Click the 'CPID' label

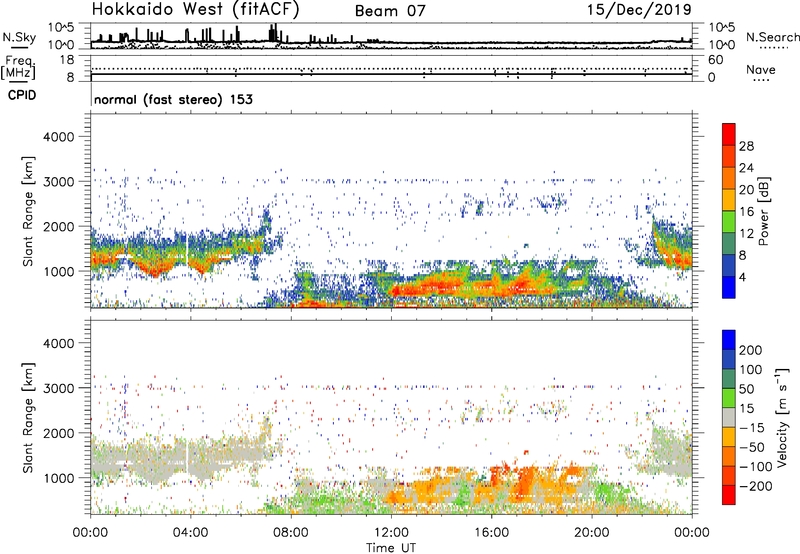pos(22,95)
